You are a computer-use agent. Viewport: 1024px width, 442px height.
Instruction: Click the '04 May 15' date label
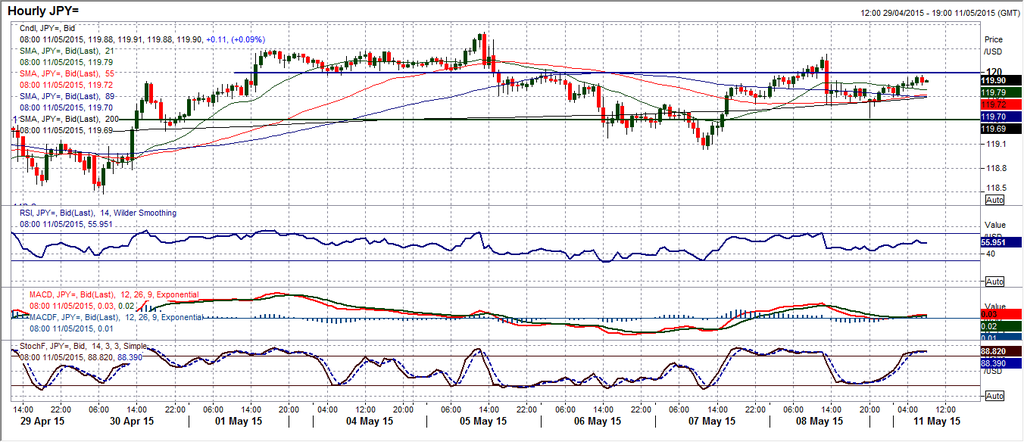pos(372,421)
